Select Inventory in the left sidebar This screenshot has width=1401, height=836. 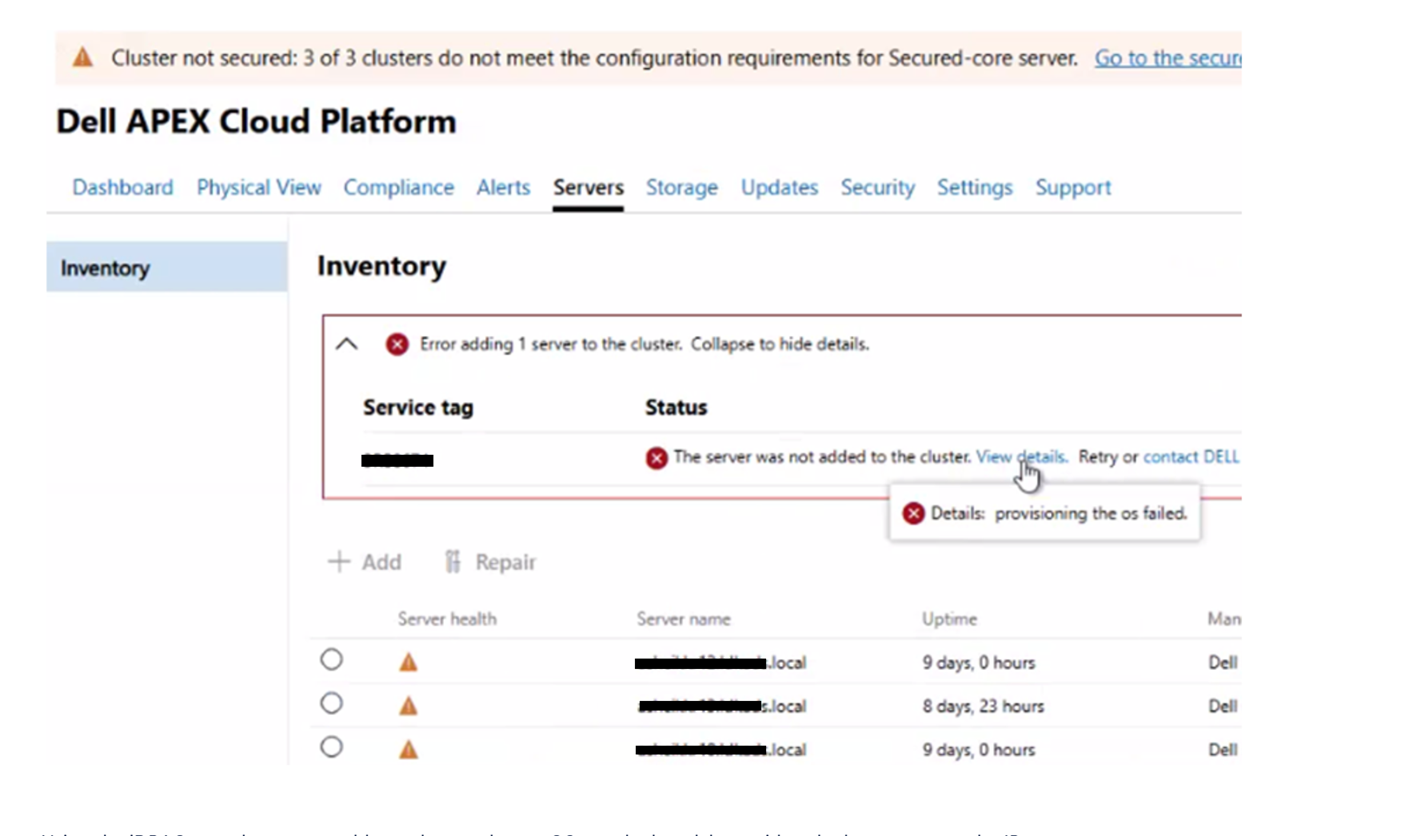167,267
